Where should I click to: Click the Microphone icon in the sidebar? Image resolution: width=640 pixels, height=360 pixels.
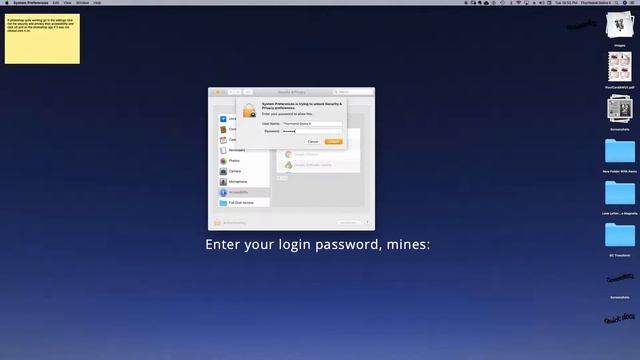click(x=223, y=182)
